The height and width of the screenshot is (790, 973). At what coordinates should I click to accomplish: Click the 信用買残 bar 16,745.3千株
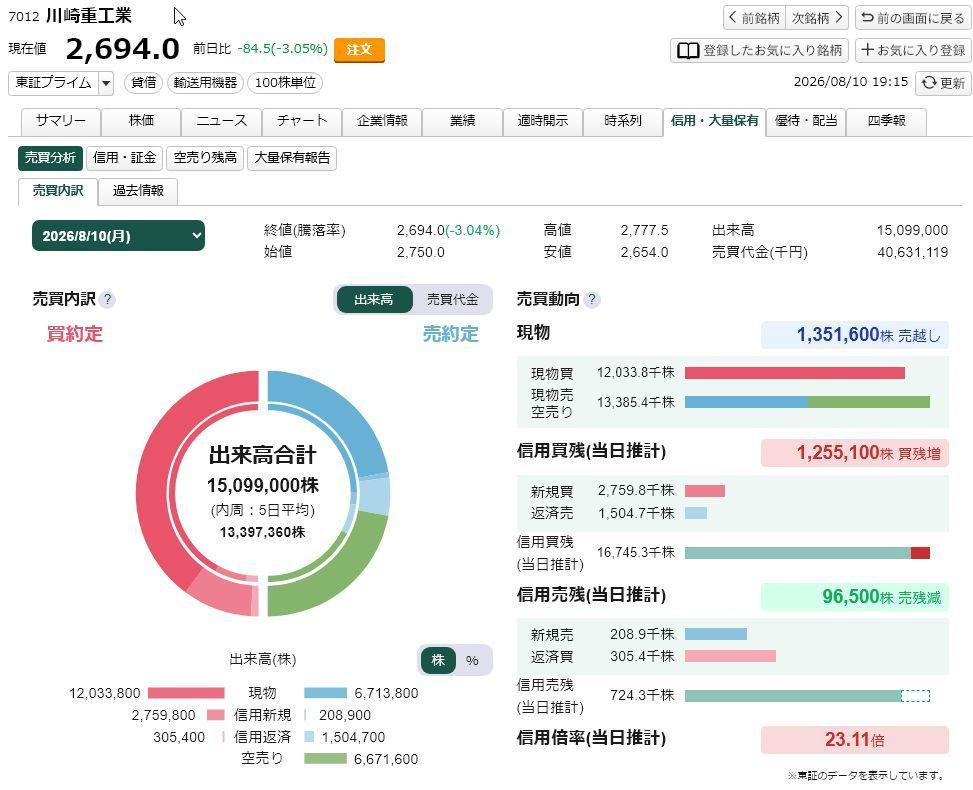[807, 553]
